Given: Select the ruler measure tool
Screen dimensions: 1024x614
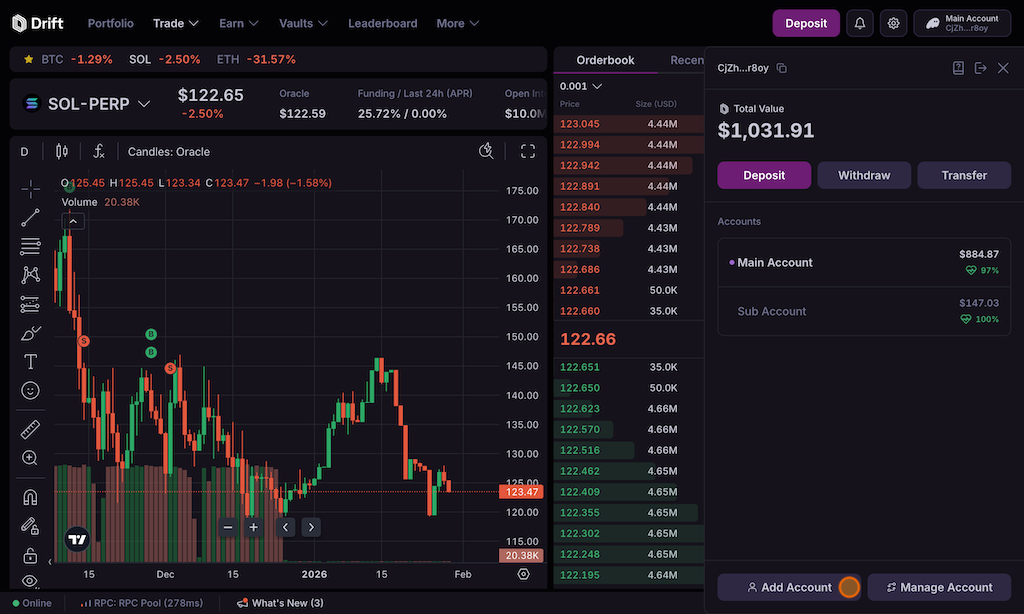Looking at the screenshot, I should pyautogui.click(x=30, y=429).
